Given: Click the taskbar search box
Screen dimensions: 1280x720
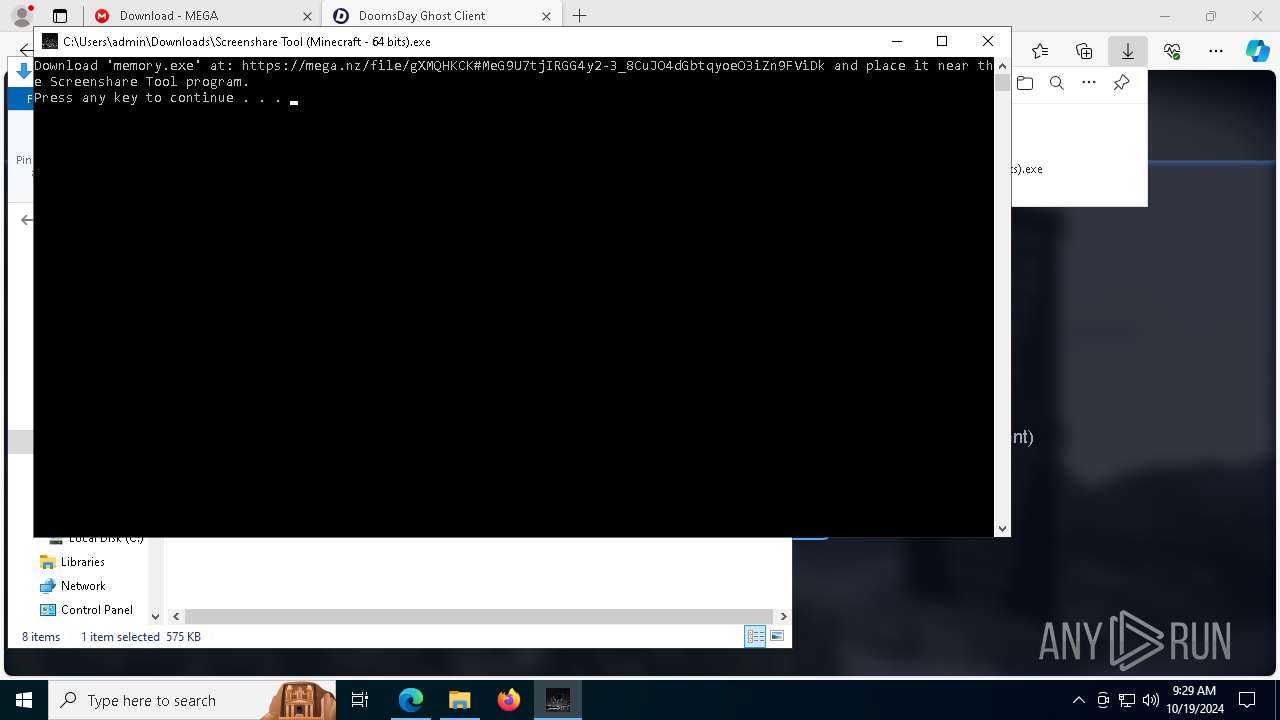Looking at the screenshot, I should tap(190, 700).
